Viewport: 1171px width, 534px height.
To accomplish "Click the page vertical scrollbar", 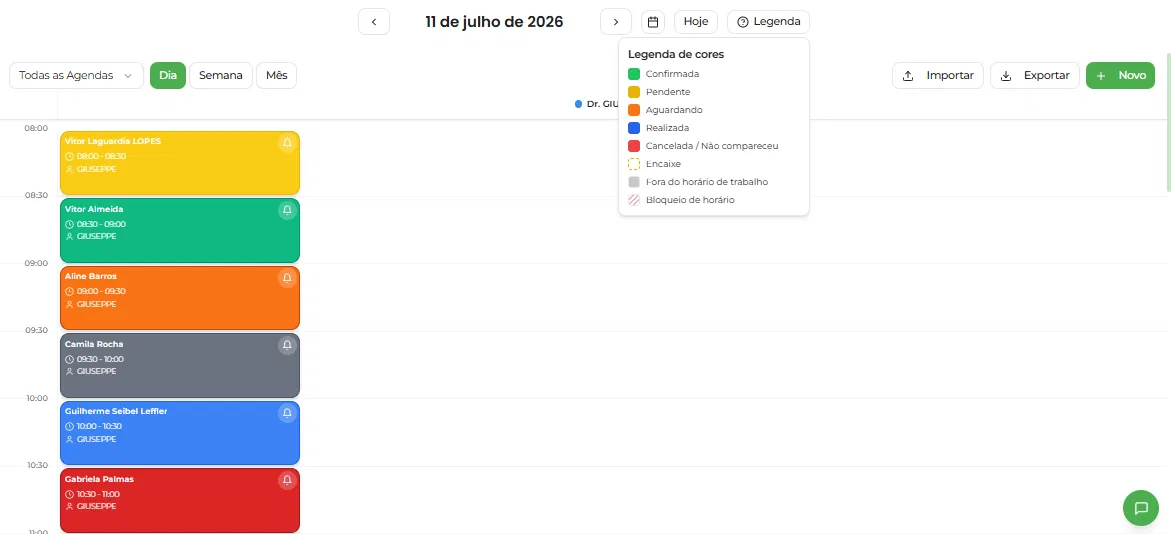I will (x=1168, y=122).
